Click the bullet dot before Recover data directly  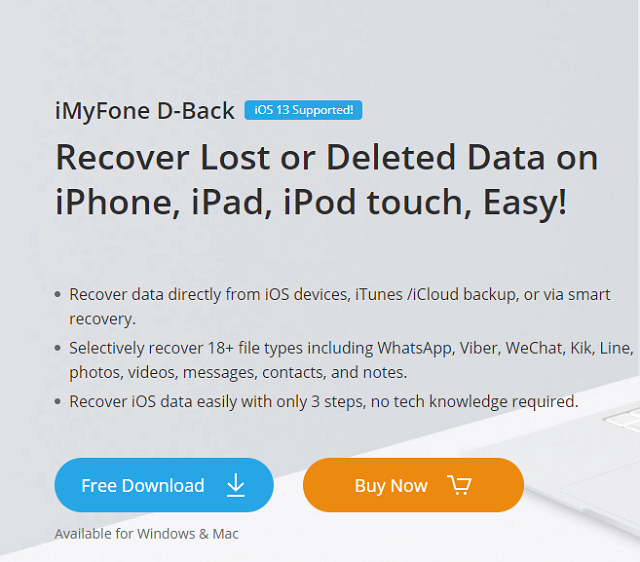coord(58,294)
